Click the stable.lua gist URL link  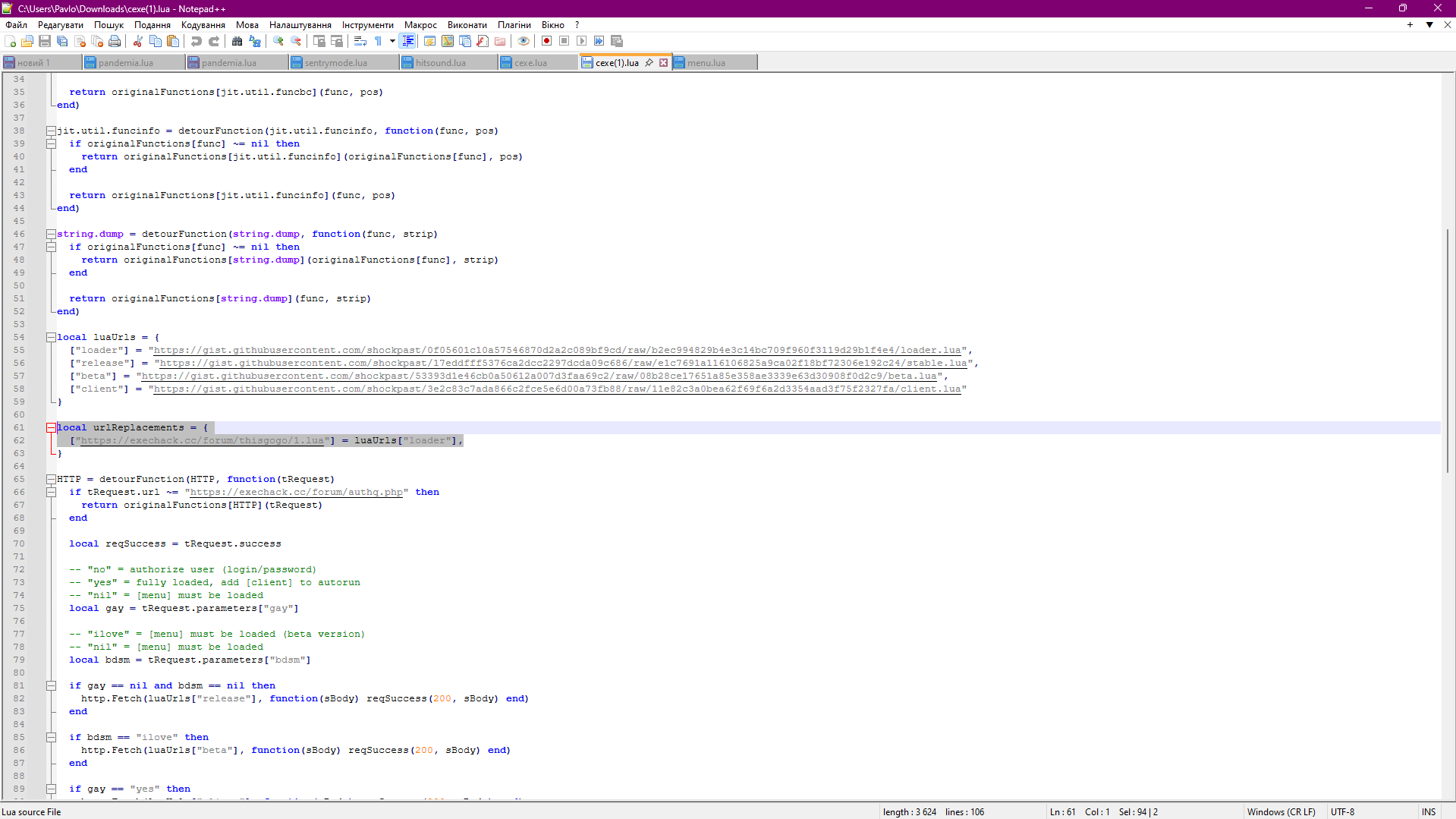(x=563, y=363)
